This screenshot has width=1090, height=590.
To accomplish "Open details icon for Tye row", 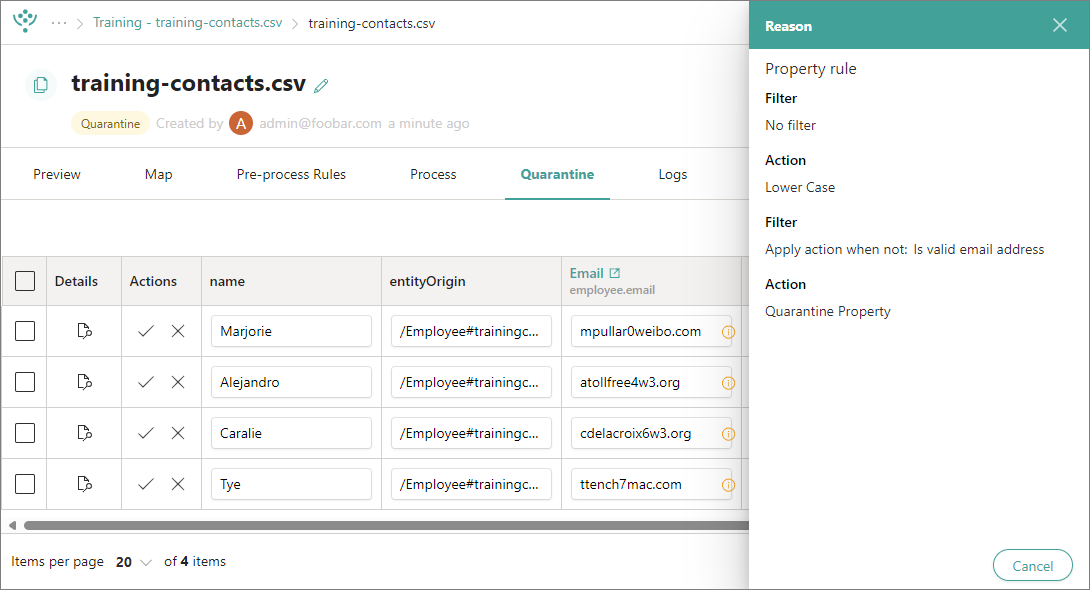I will tap(84, 484).
